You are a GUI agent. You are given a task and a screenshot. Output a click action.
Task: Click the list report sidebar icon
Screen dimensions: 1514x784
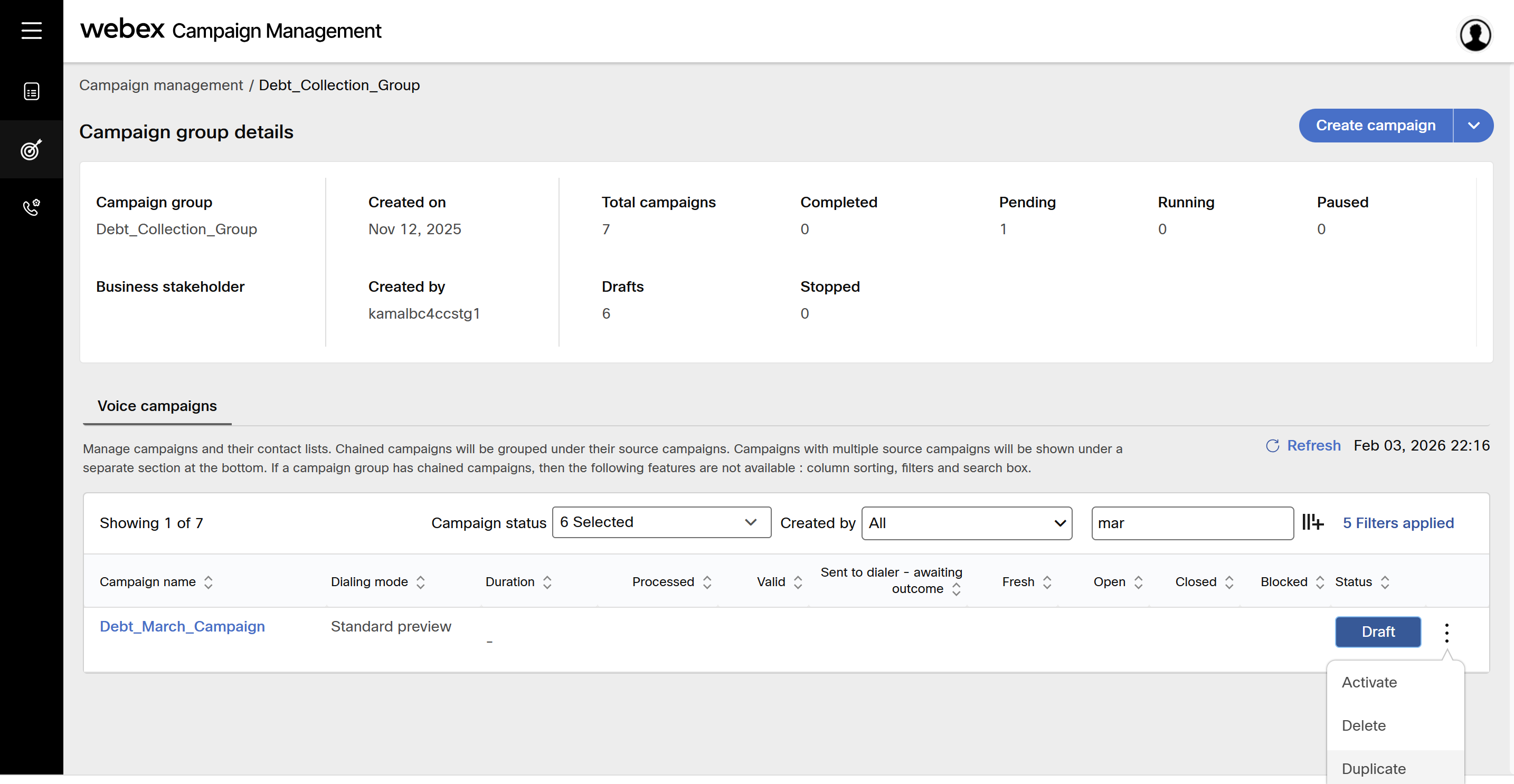pos(31,92)
